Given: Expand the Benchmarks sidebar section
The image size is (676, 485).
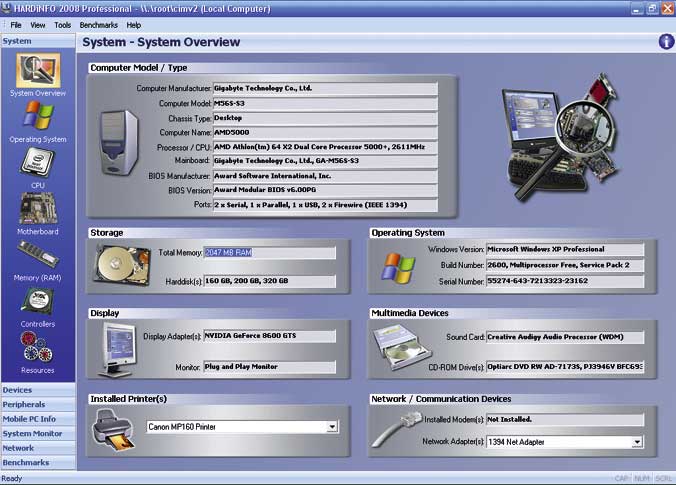Looking at the screenshot, I should (x=38, y=462).
